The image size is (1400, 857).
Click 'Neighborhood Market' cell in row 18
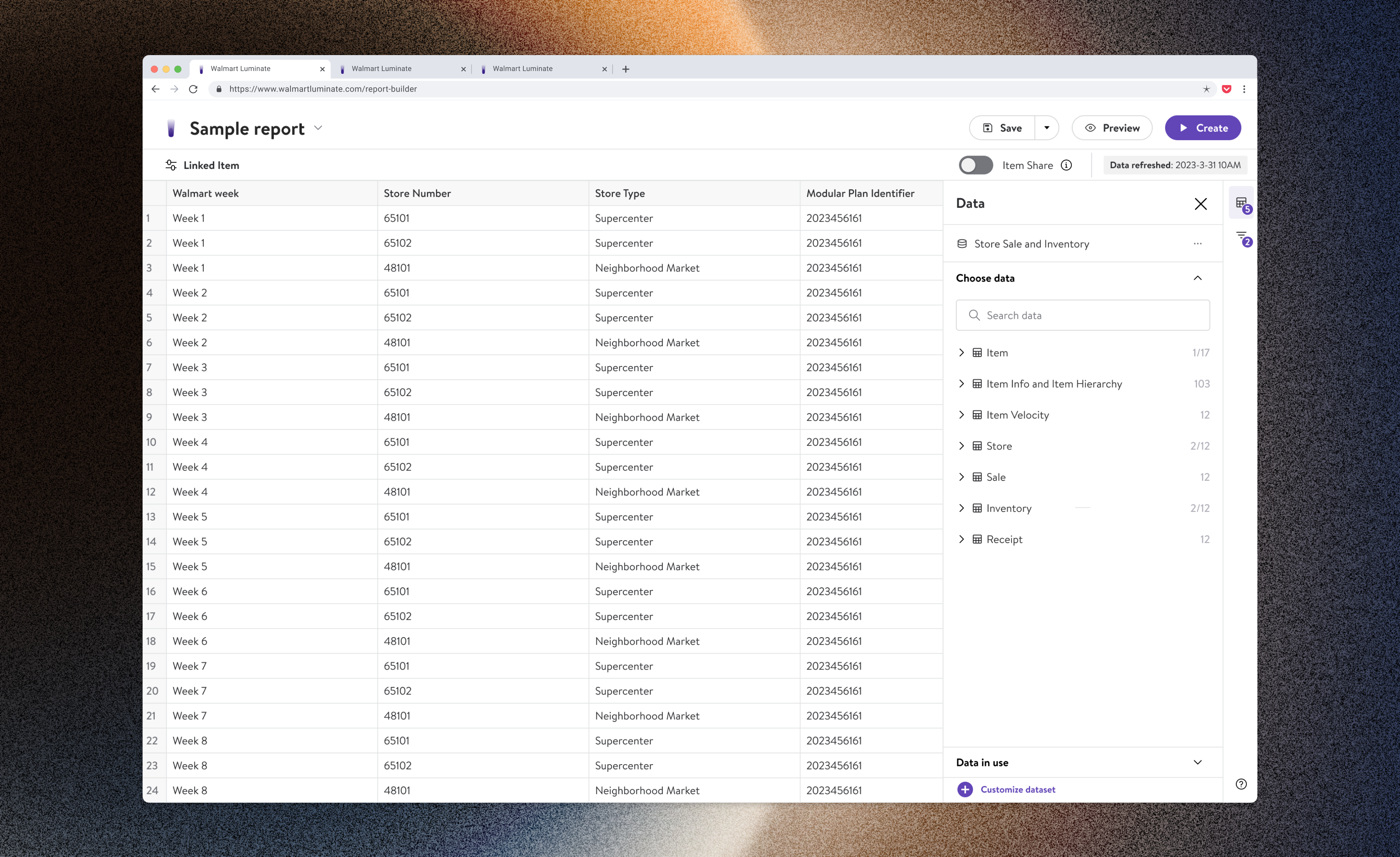[694, 641]
